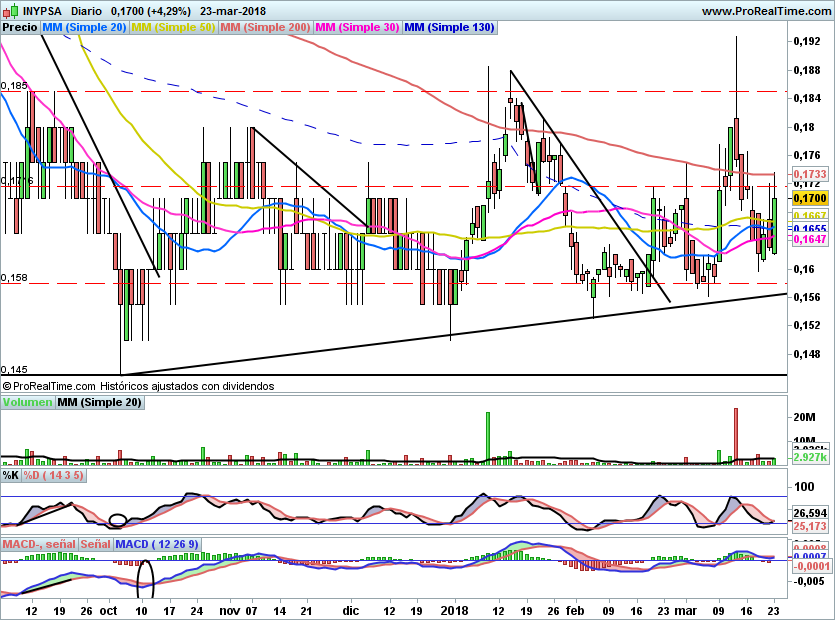
Task: Click the feb label on the time axis
Action: click(x=575, y=610)
